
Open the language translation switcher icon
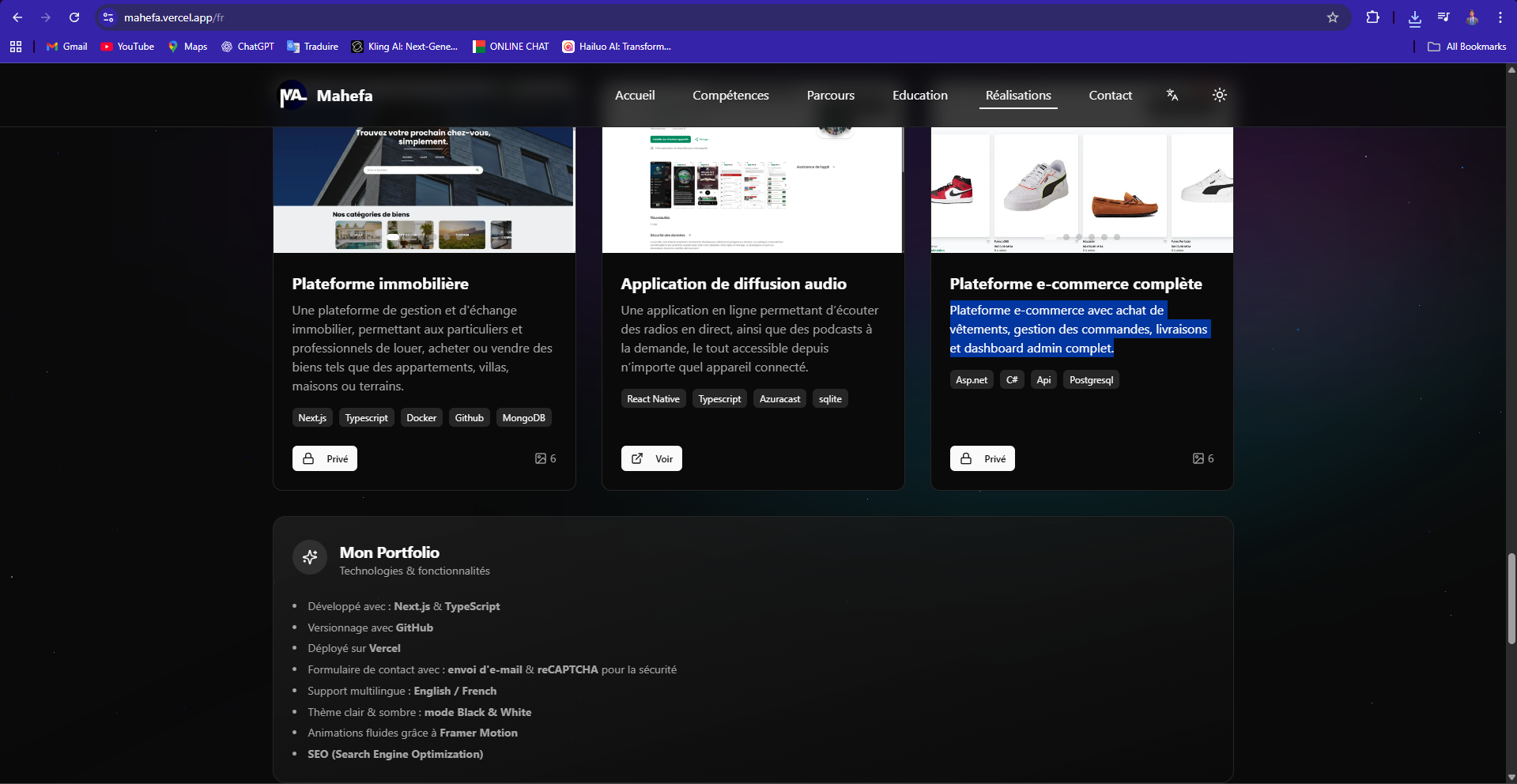tap(1172, 95)
